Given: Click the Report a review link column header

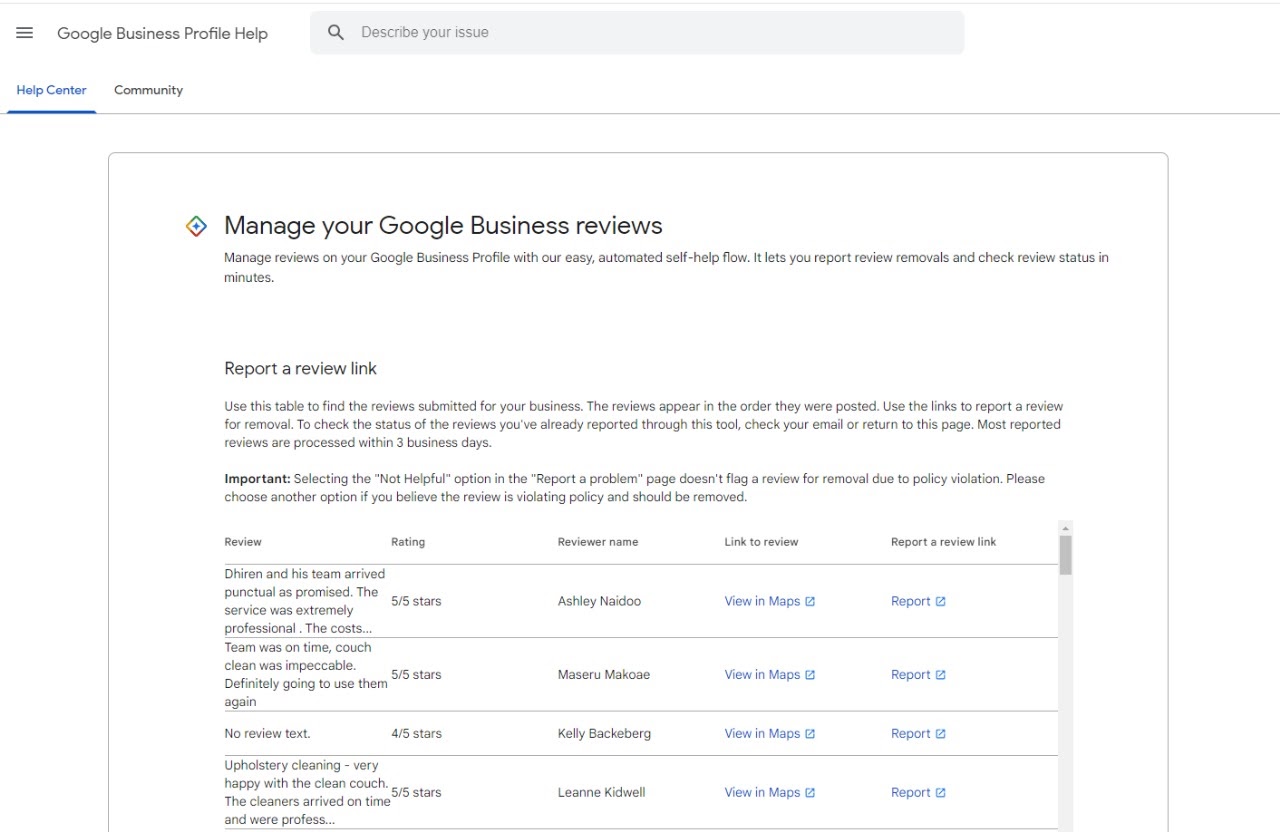Looking at the screenshot, I should point(944,542).
